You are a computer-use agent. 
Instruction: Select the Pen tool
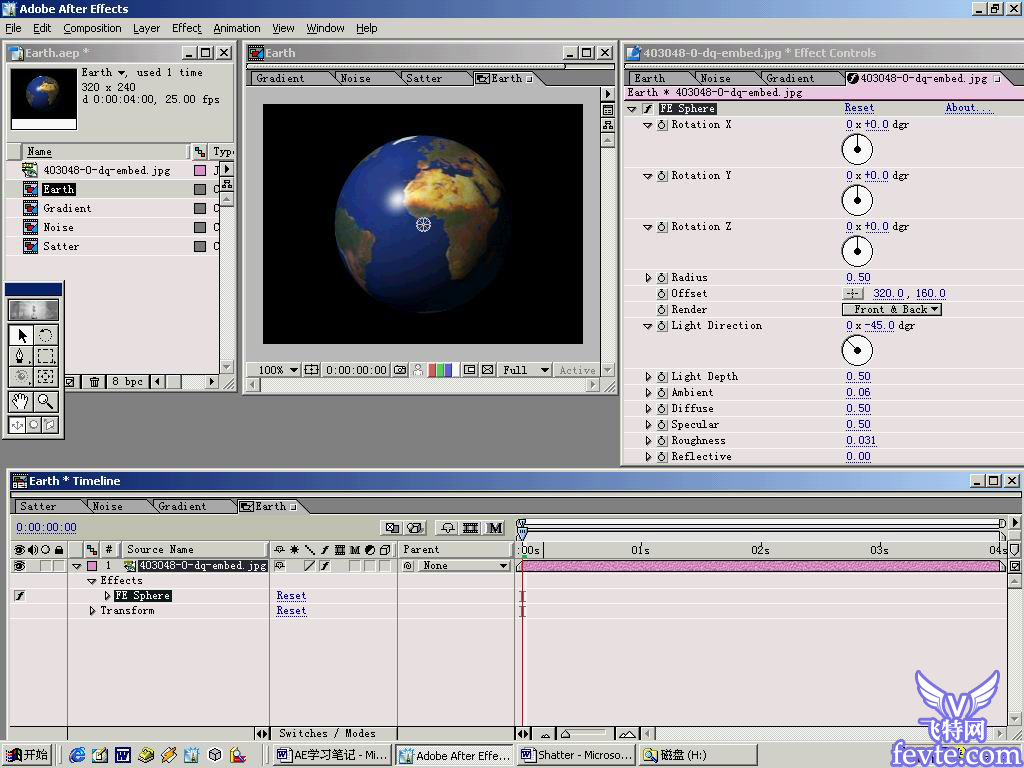coord(22,356)
